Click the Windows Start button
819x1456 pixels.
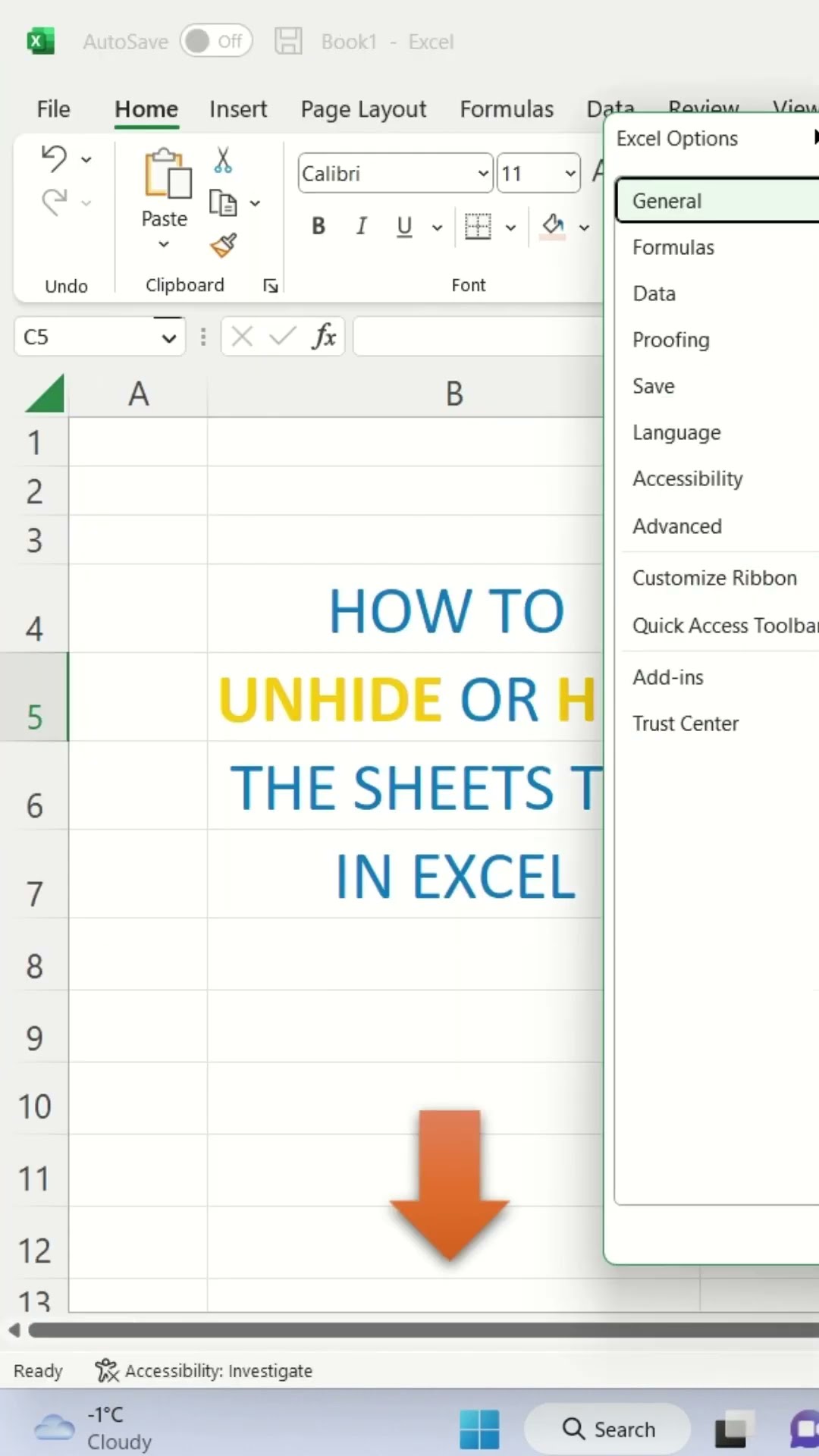(x=479, y=1429)
